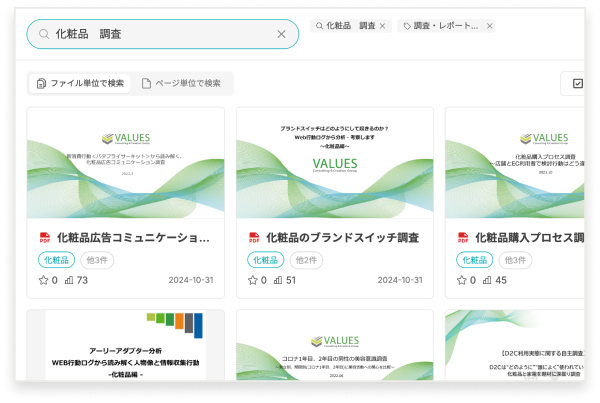
Task: Click the tag icon in 調査・レポート chip
Action: (407, 26)
